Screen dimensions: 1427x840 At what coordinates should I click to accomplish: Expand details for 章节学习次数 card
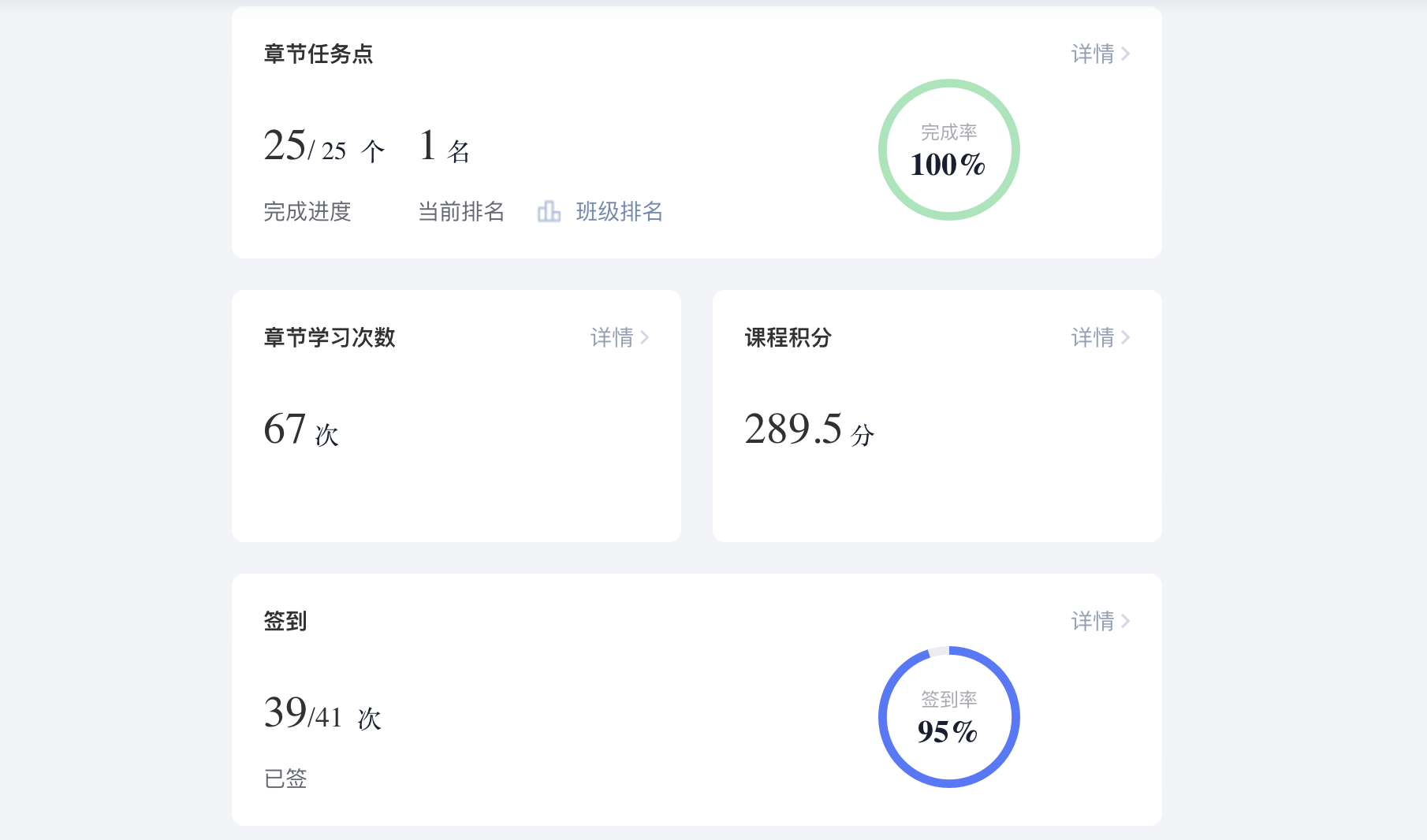point(620,337)
